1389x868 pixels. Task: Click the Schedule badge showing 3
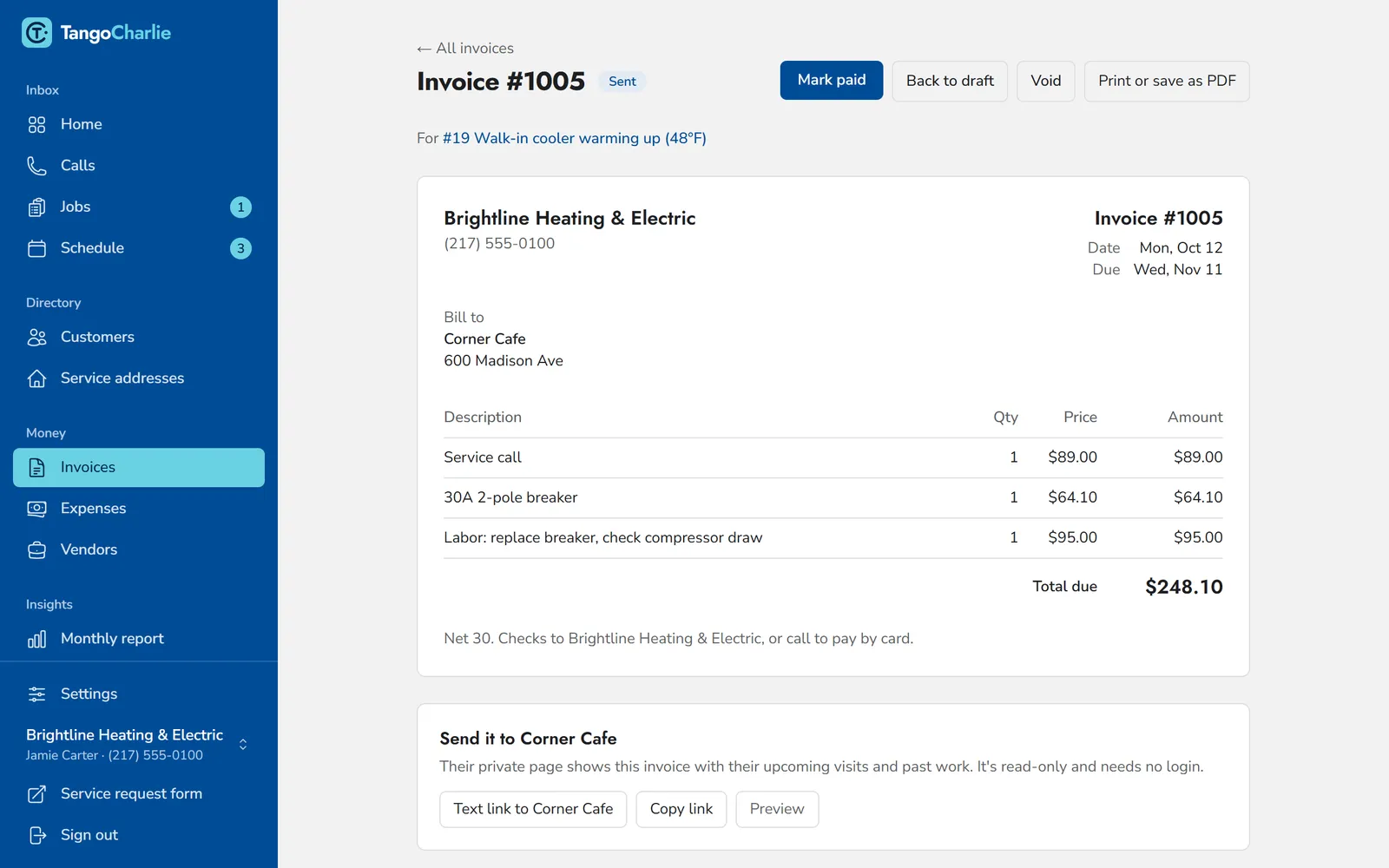pos(240,248)
